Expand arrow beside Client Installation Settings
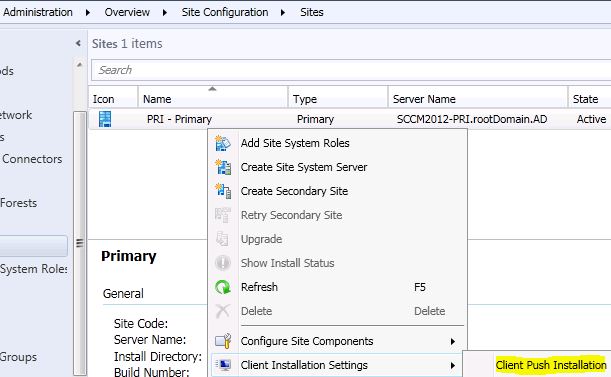This screenshot has height=377, width=611. click(x=452, y=366)
